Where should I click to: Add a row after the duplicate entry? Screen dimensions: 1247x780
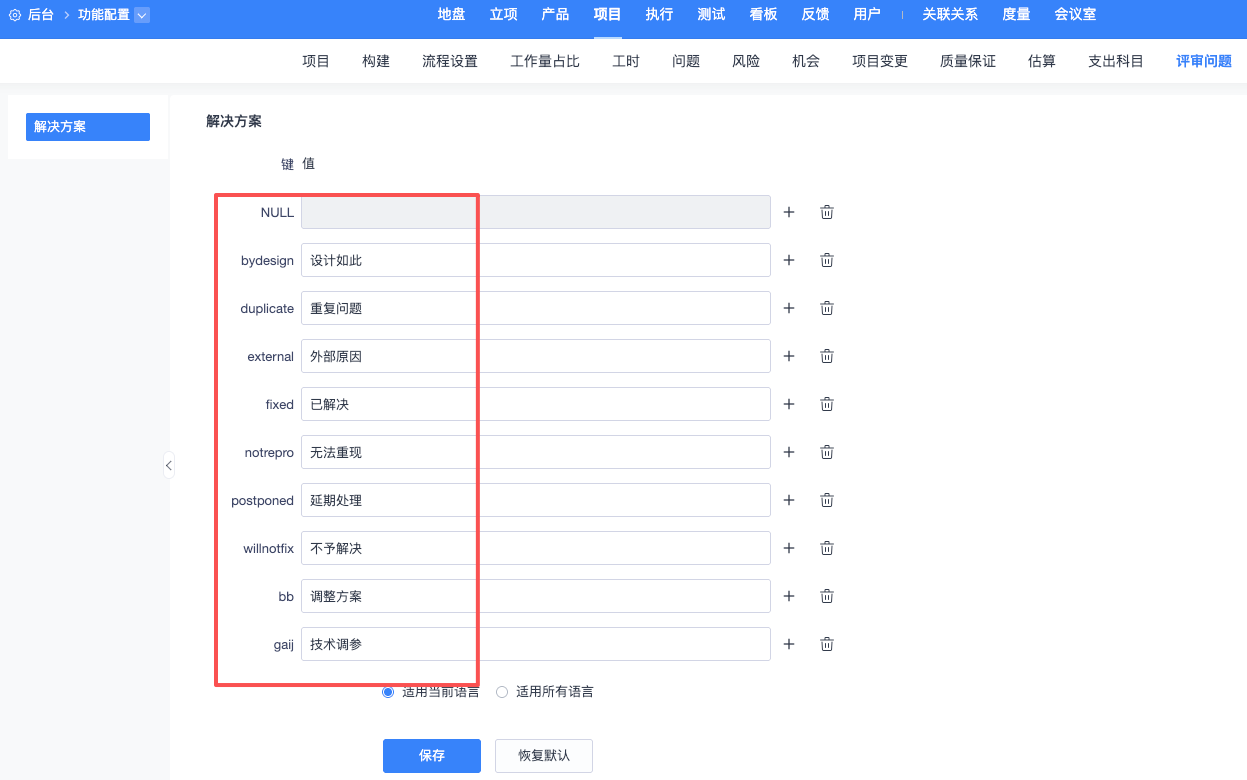tap(789, 308)
